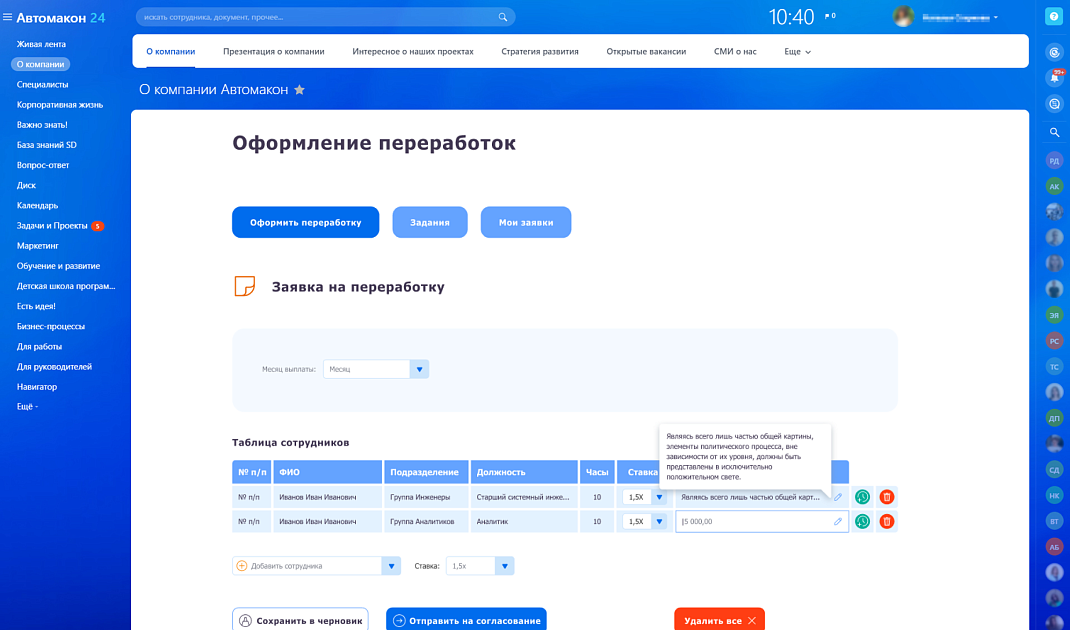This screenshot has width=1070, height=630.
Task: Open the Месяц выплаты dropdown
Action: [x=419, y=369]
